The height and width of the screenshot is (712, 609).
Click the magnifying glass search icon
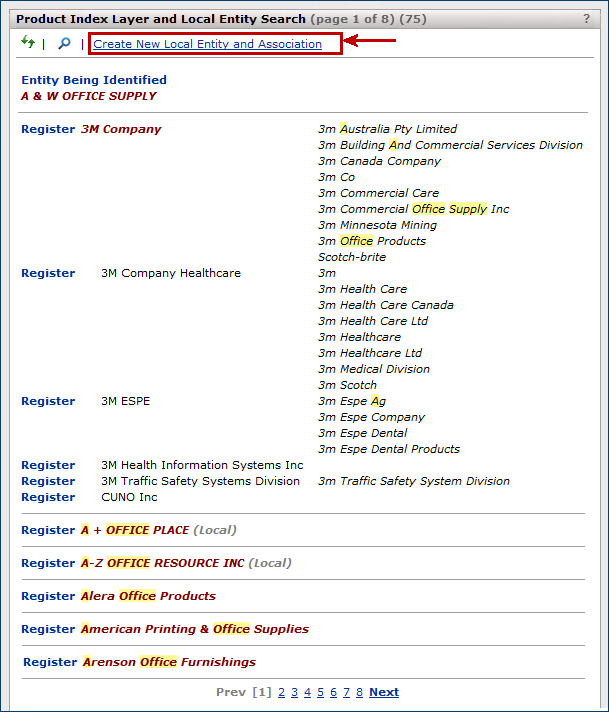pos(64,44)
